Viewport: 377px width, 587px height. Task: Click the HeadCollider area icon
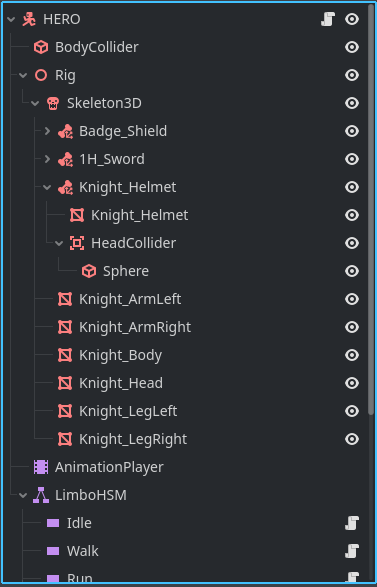(x=77, y=243)
